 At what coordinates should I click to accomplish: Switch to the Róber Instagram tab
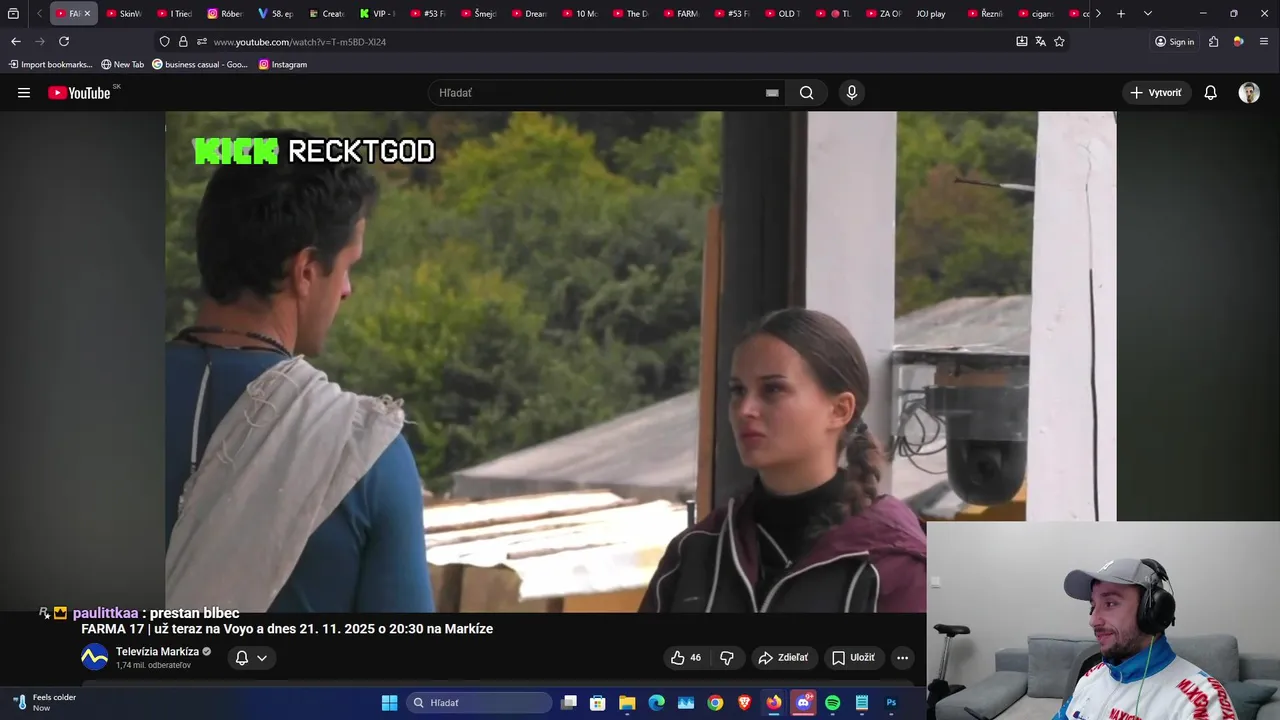(x=225, y=14)
